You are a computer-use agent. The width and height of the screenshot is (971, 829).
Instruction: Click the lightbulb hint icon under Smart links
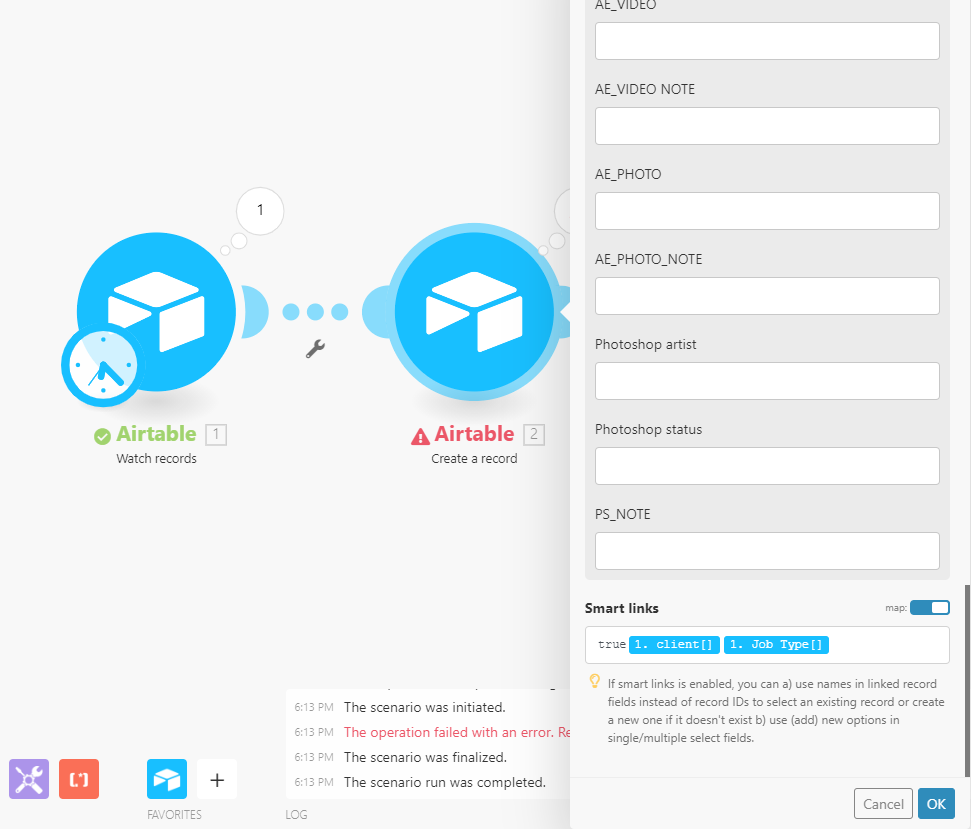coord(594,682)
